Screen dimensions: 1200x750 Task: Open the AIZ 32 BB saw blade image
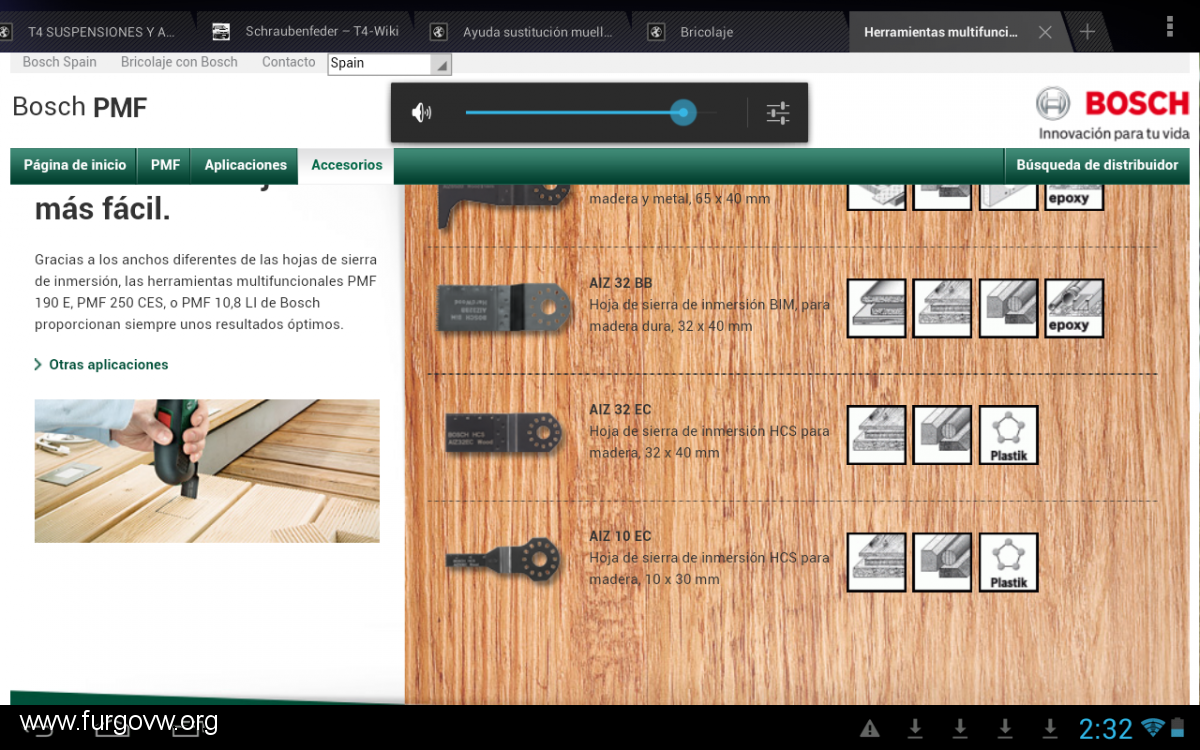click(x=504, y=308)
